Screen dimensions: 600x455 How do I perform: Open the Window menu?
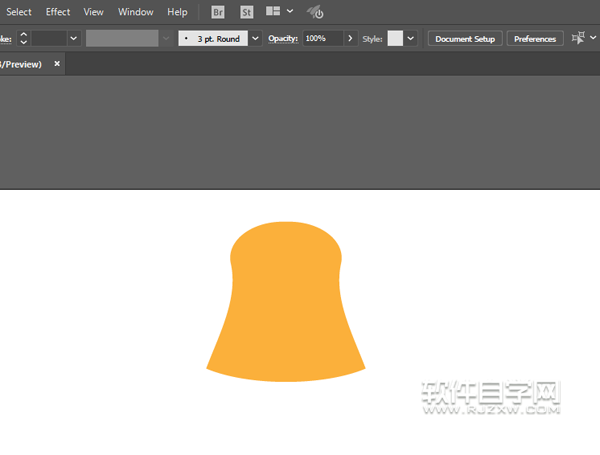[x=136, y=12]
